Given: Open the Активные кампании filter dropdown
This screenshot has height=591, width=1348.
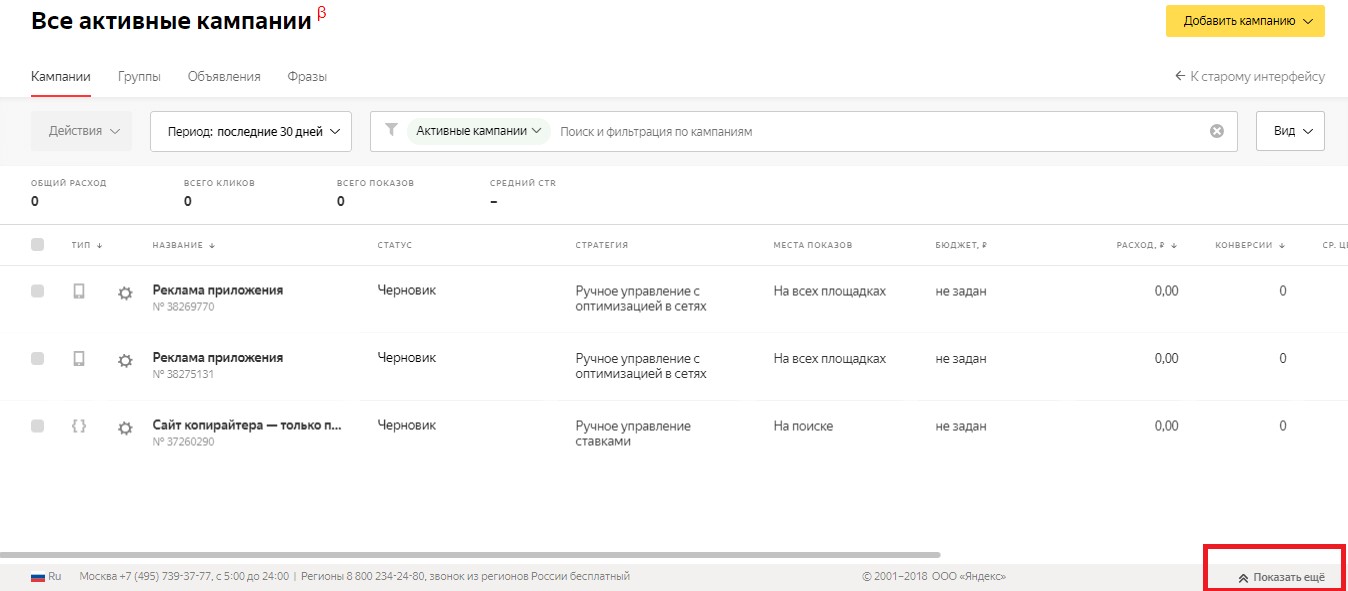Looking at the screenshot, I should click(479, 131).
